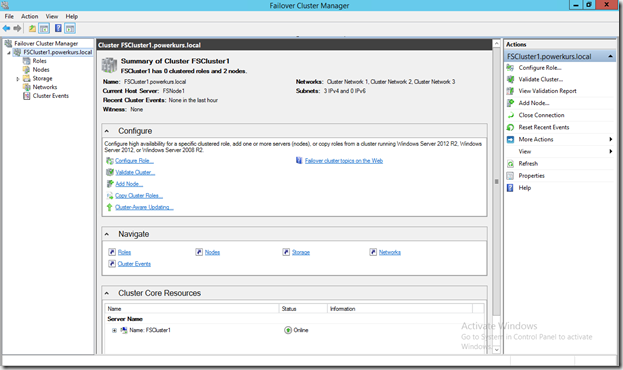Open the View submenu arrow in Actions

pyautogui.click(x=611, y=151)
